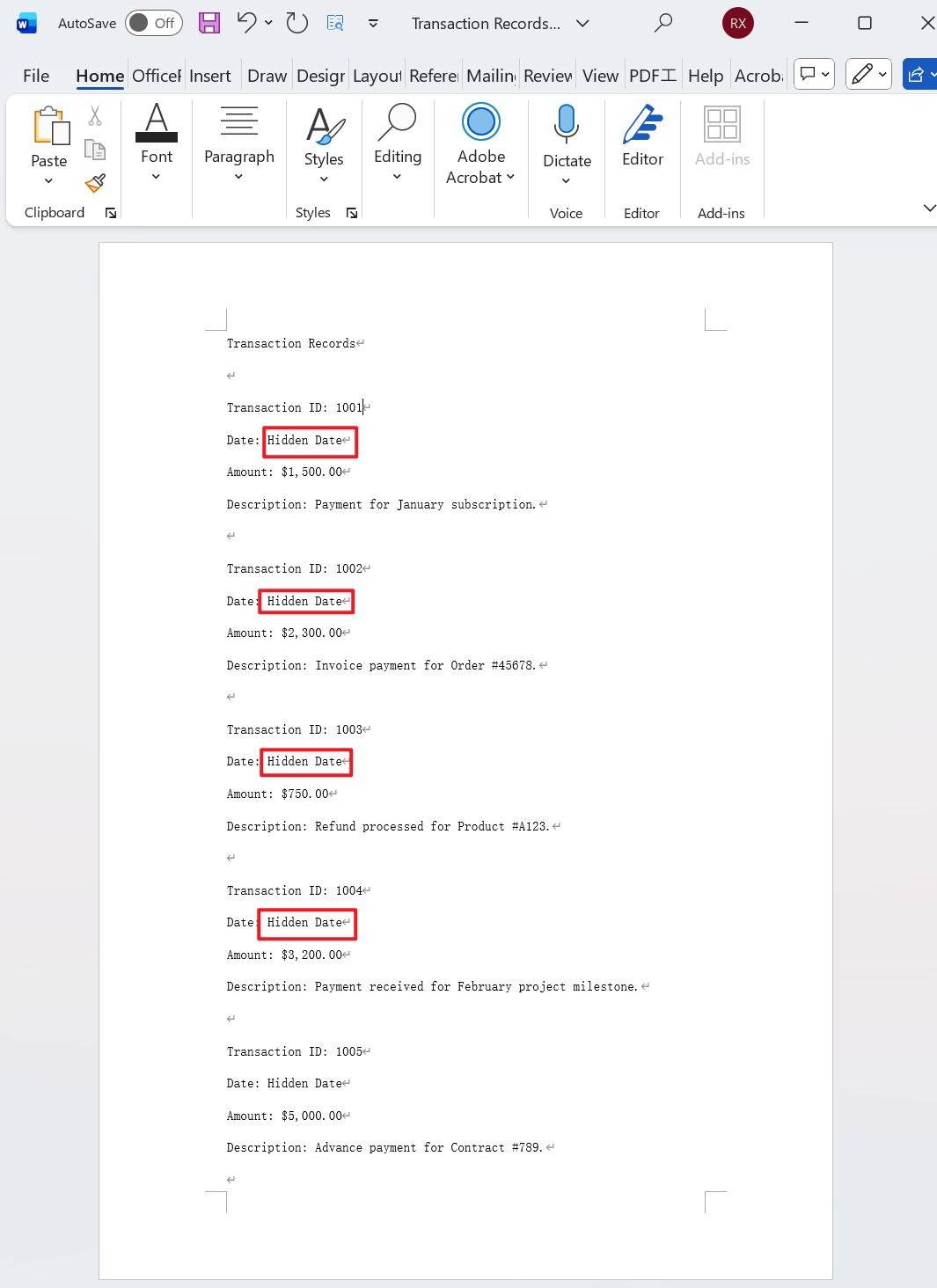Open the Editing mode pencil dropdown
Screen dimensions: 937x1288
click(869, 74)
